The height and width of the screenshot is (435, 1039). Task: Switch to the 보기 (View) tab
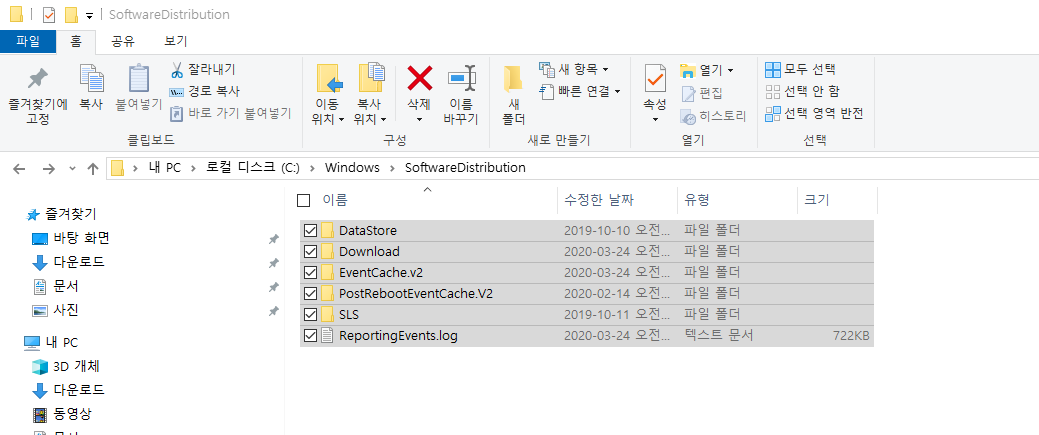pos(176,41)
